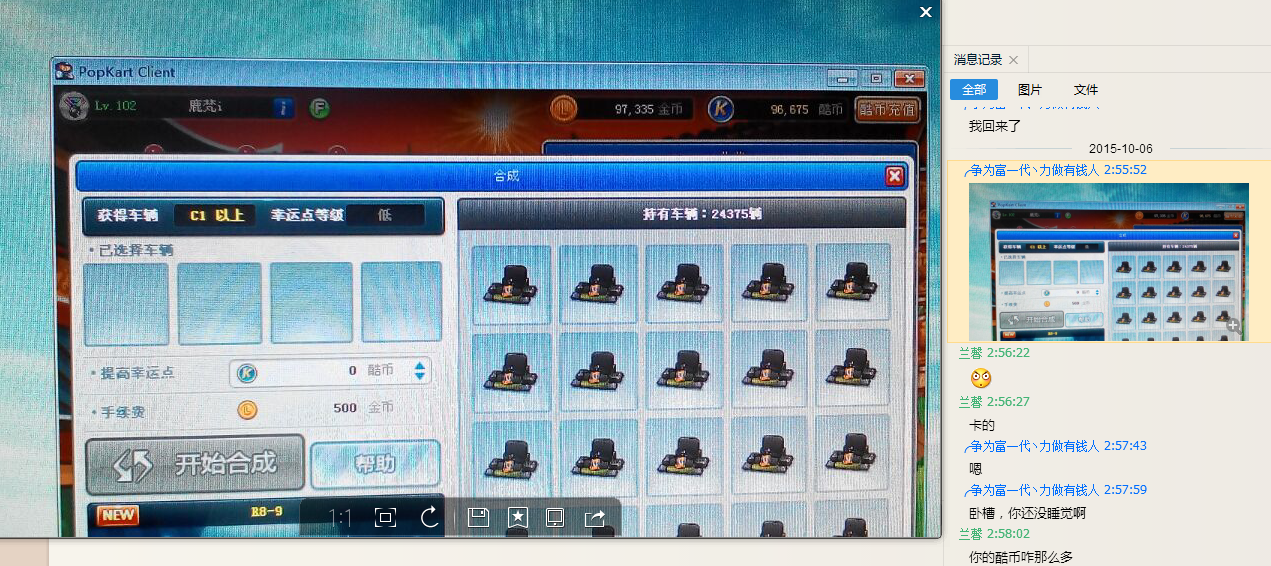
Task: Add image to favorites with star icon
Action: [518, 517]
